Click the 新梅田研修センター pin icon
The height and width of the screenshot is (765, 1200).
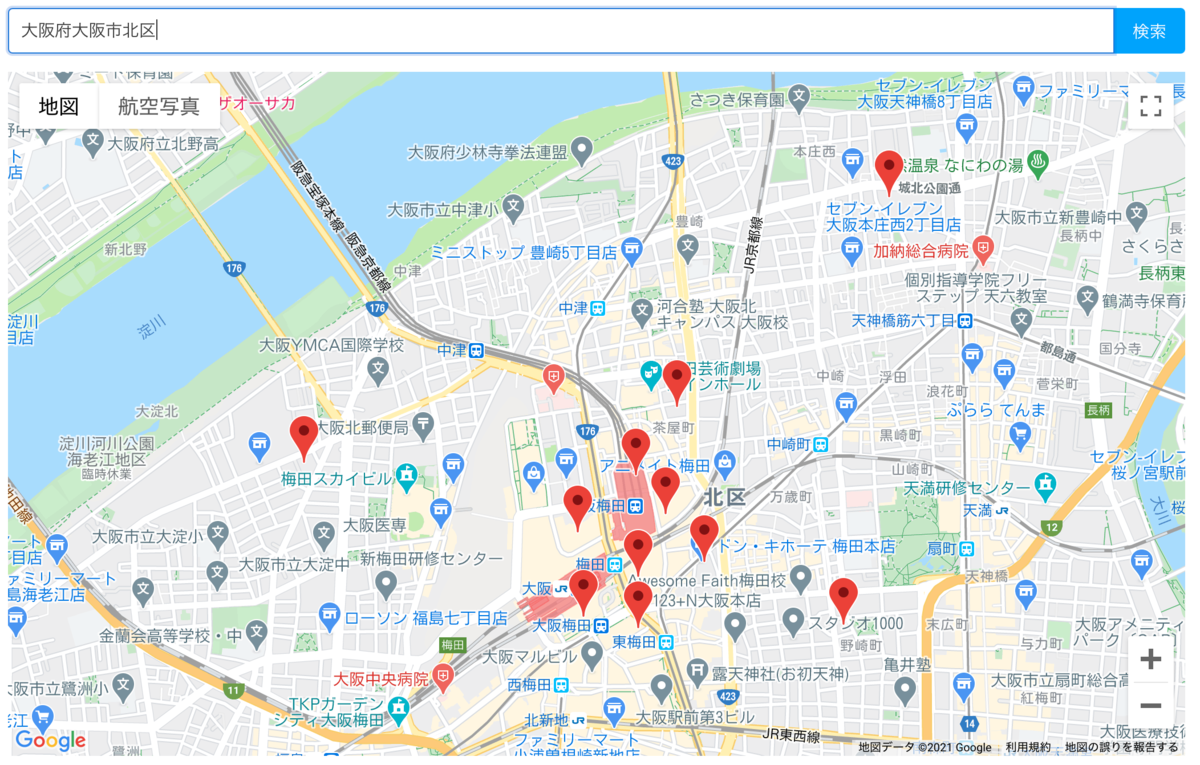pyautogui.click(x=386, y=583)
